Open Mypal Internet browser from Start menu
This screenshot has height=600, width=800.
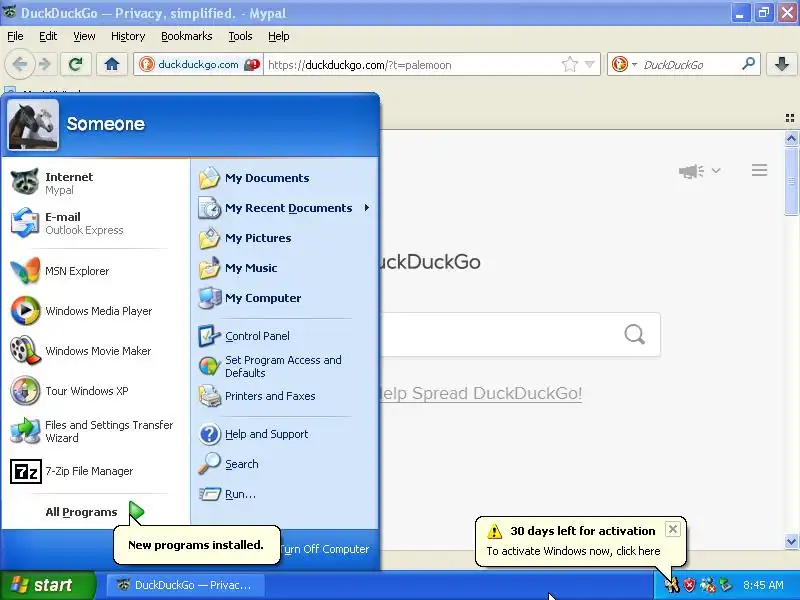[95, 183]
